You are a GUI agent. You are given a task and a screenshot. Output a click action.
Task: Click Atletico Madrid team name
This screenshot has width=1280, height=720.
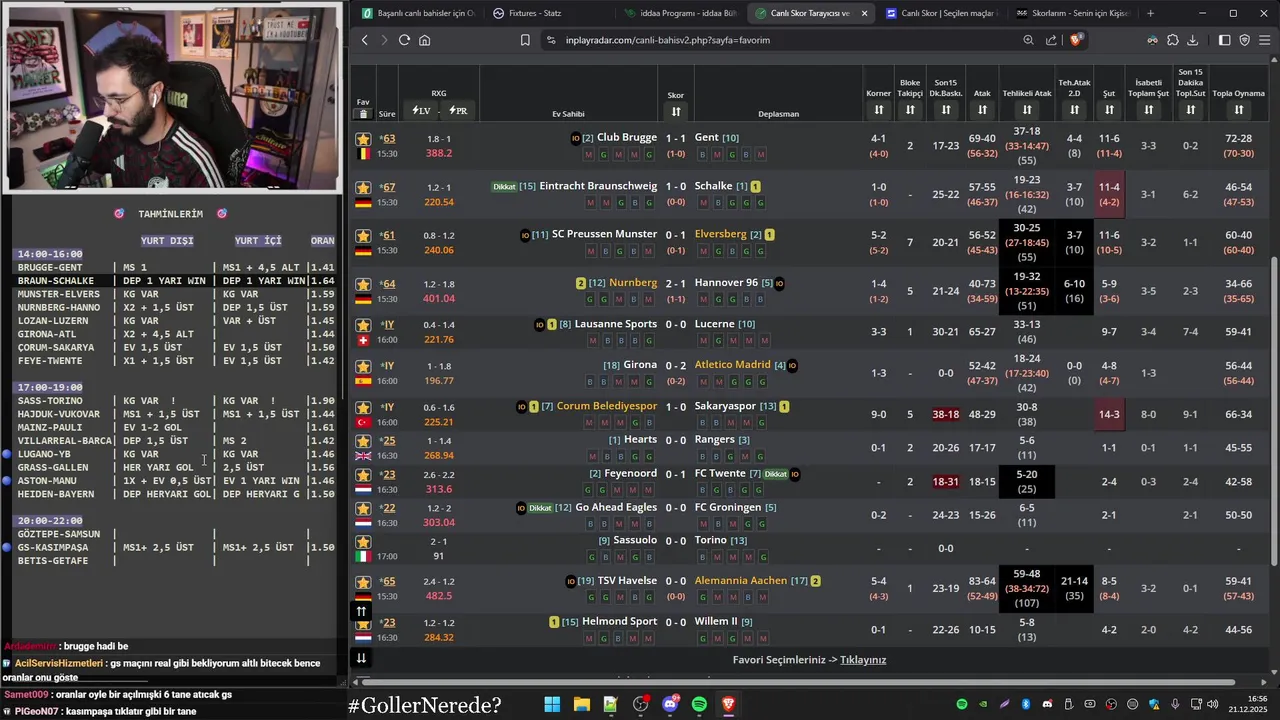[x=733, y=365]
